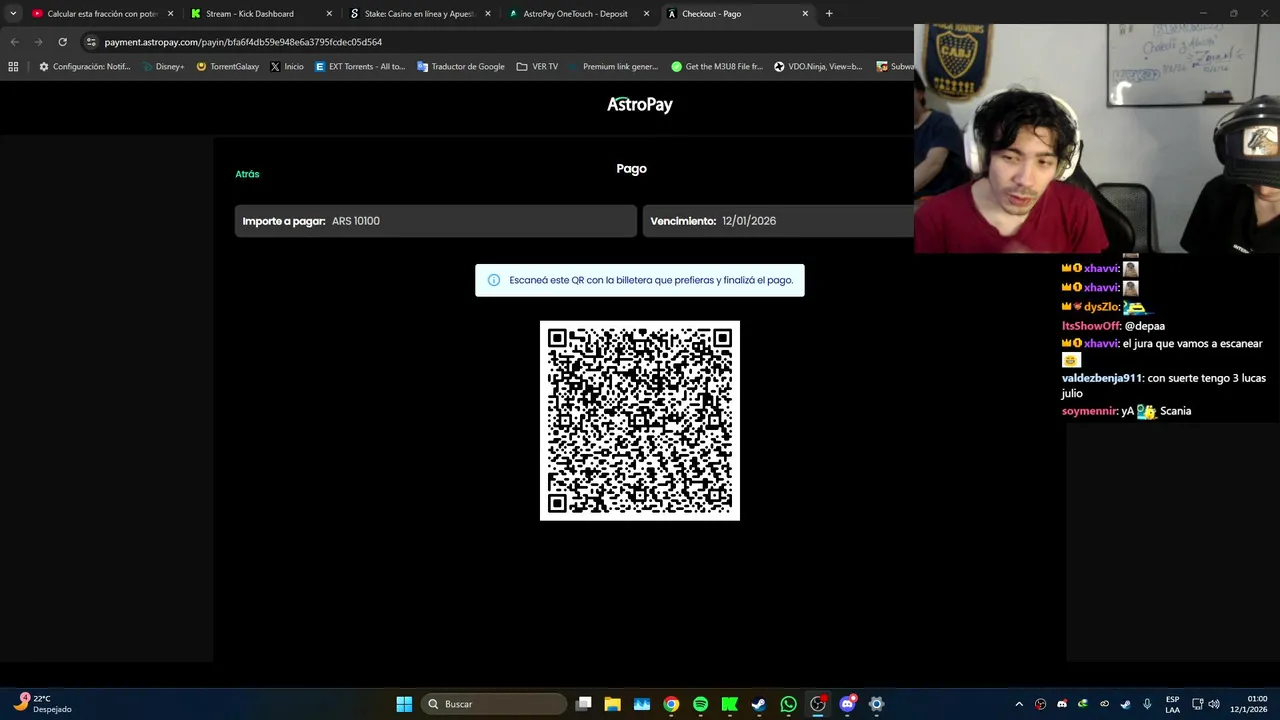Close the Checkout - Pago tab
The height and width of the screenshot is (720, 1280).
coord(805,14)
